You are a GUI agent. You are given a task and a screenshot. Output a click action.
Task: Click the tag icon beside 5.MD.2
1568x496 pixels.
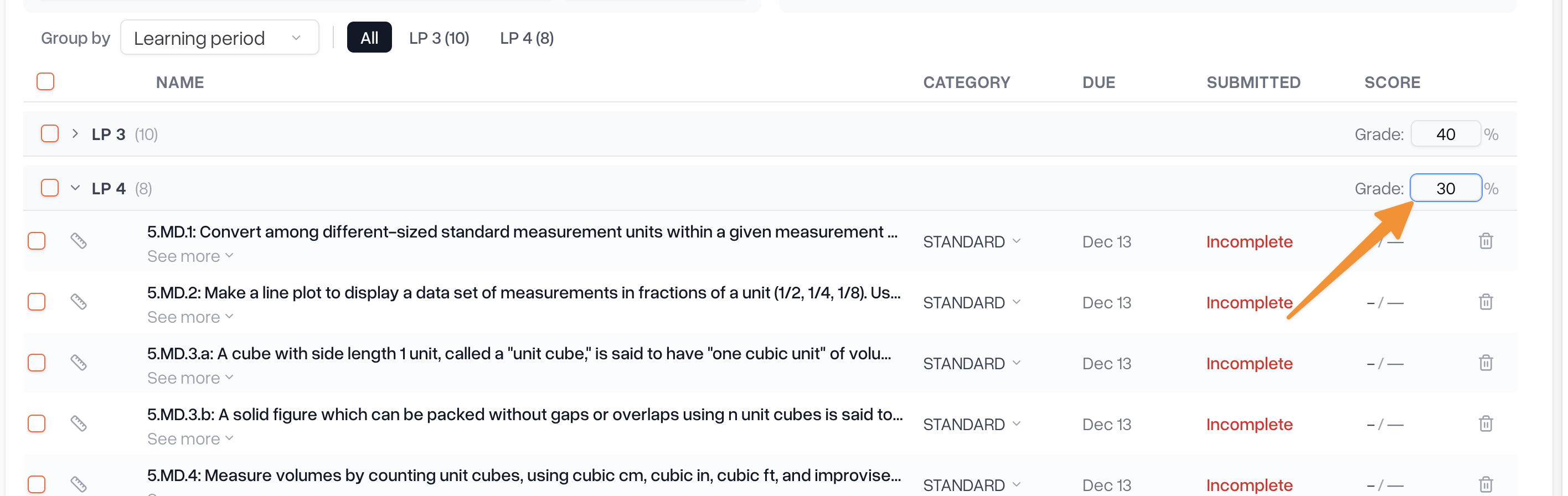[79, 302]
